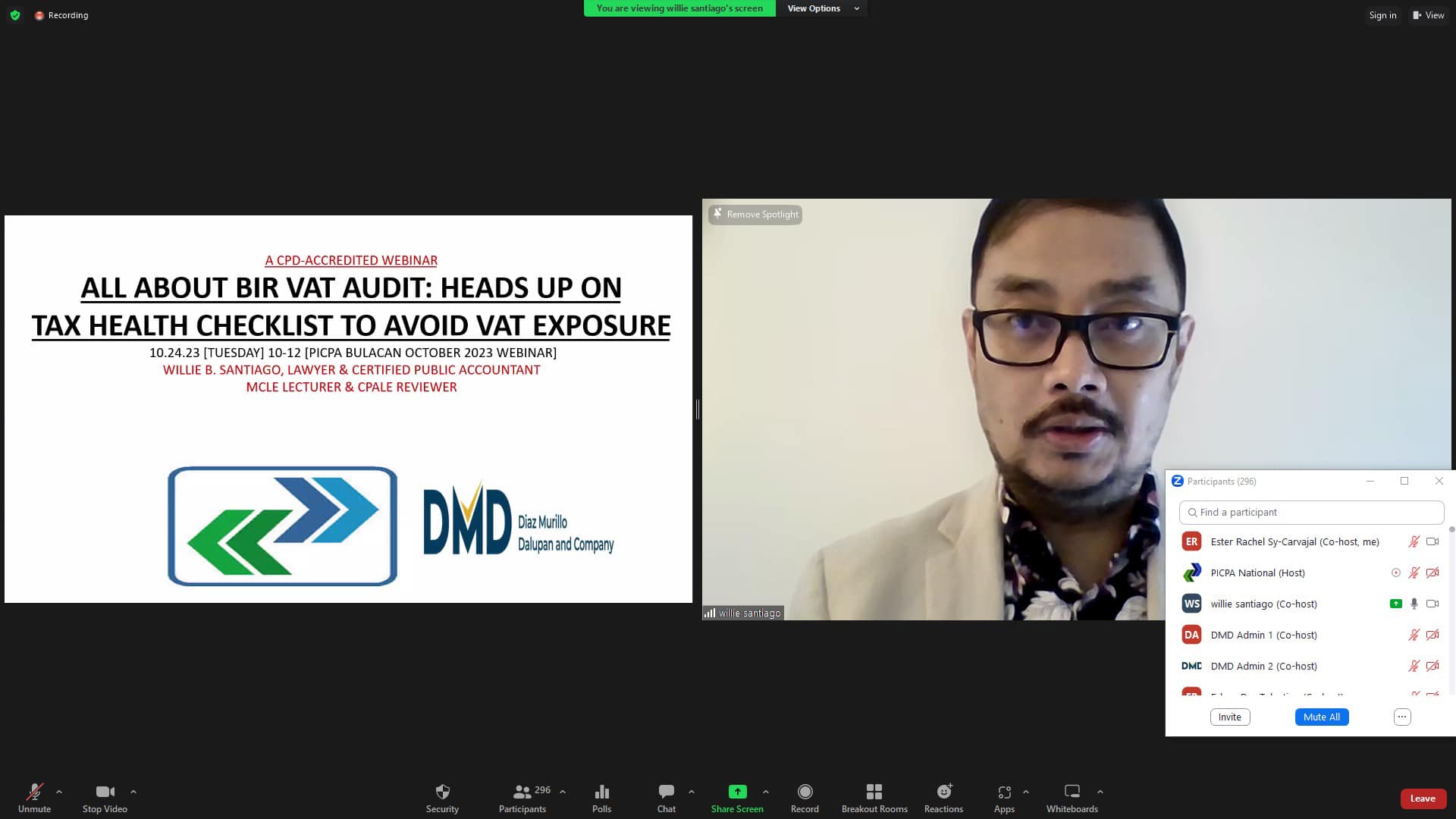Maximize the Participants panel window
The width and height of the screenshot is (1456, 819).
click(x=1404, y=482)
